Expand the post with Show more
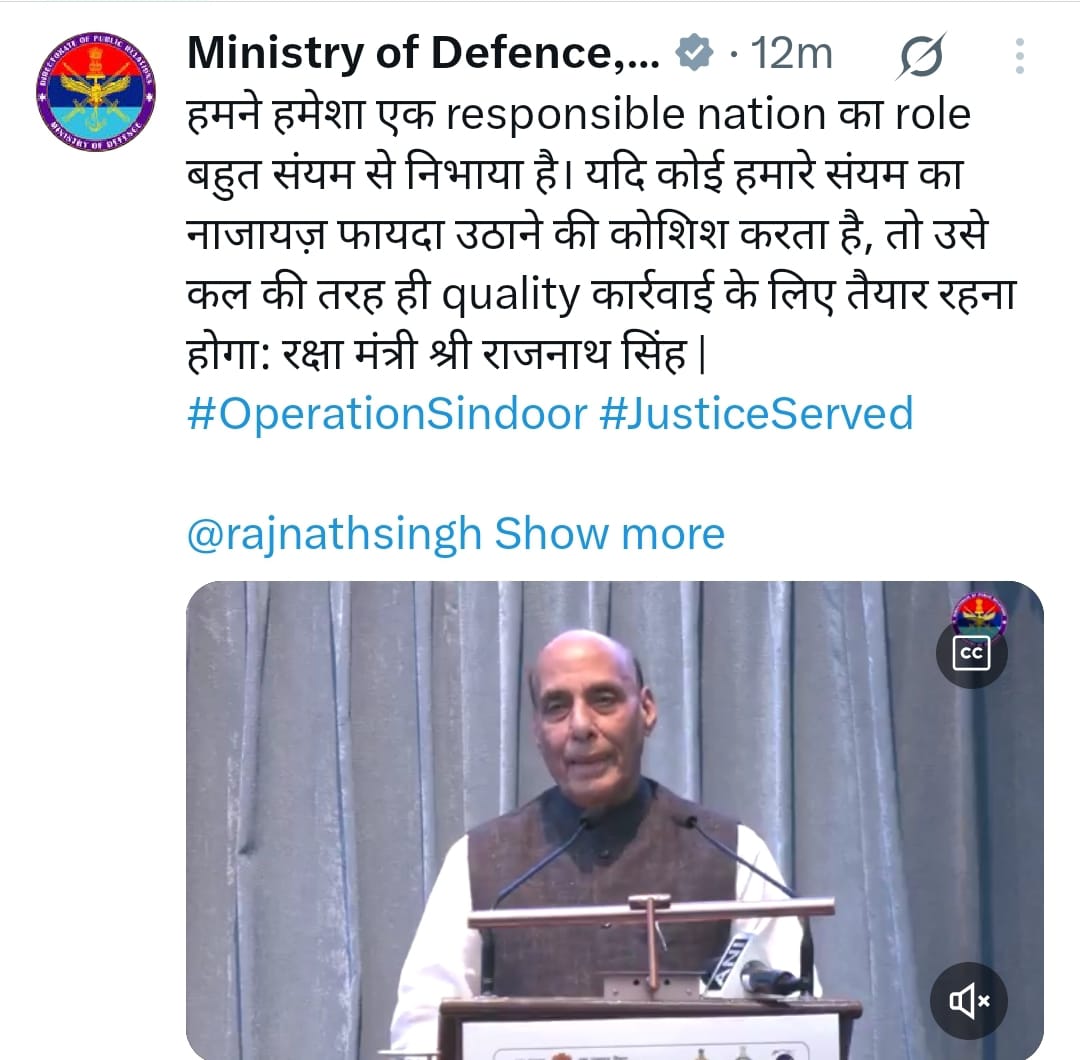 tap(609, 534)
